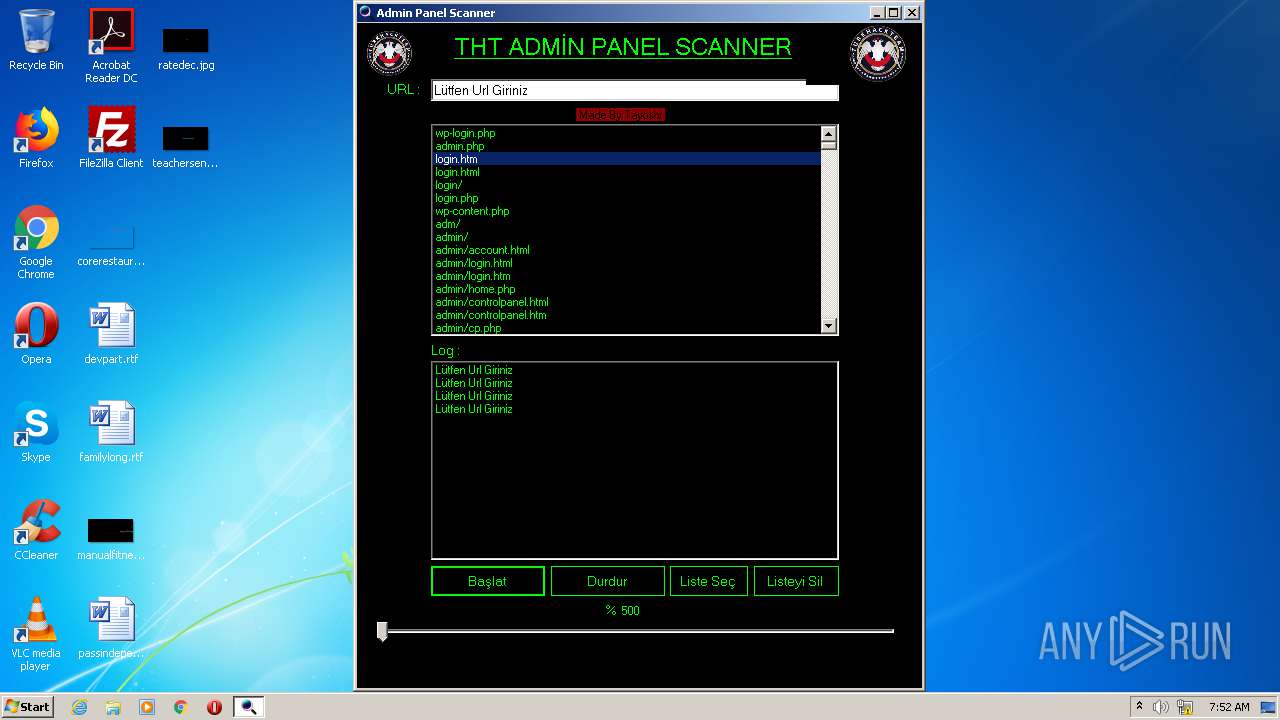Click the red Made By label

[620, 115]
